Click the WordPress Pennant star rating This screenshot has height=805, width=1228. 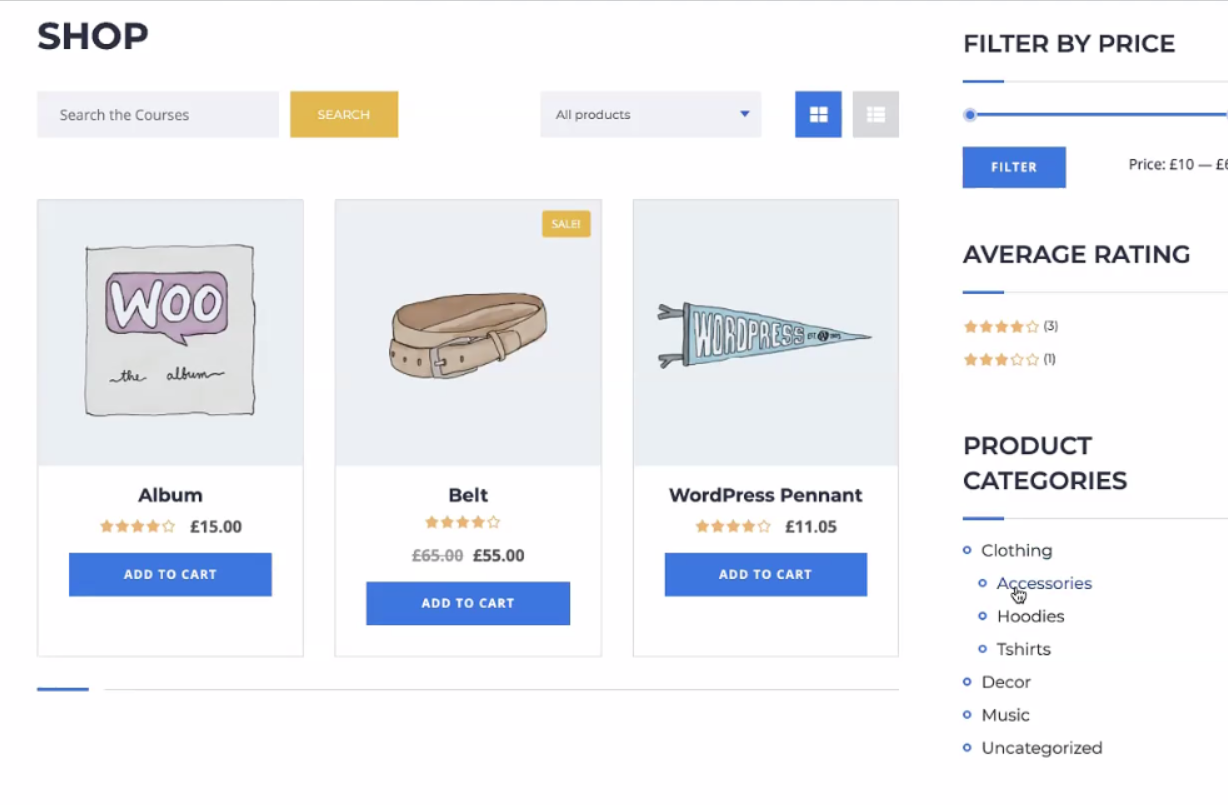tap(733, 526)
